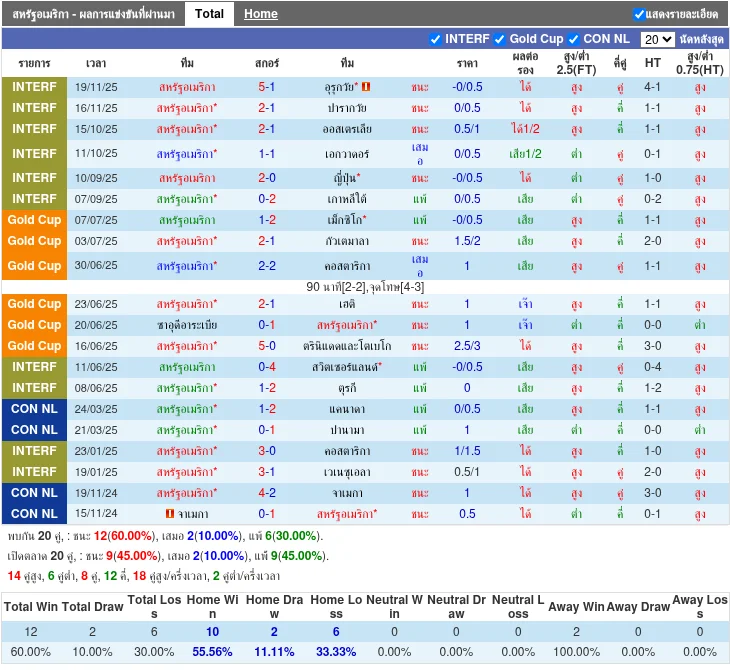Open the เม็กซิโก team link
The height and width of the screenshot is (670, 730).
[x=345, y=220]
